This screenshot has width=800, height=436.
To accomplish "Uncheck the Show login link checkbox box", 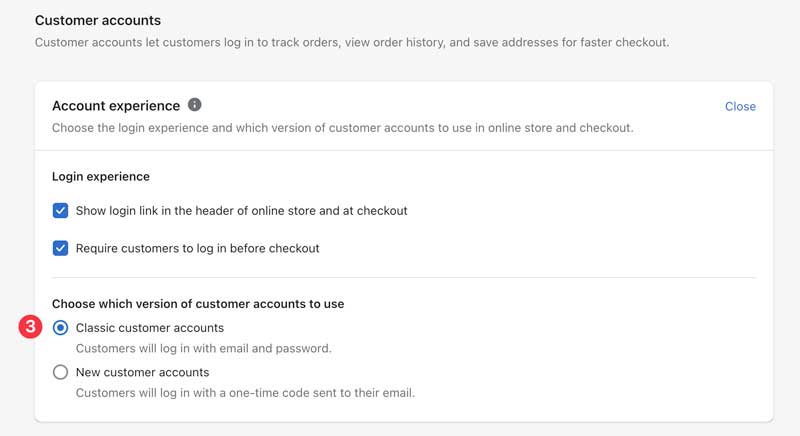I will [60, 211].
